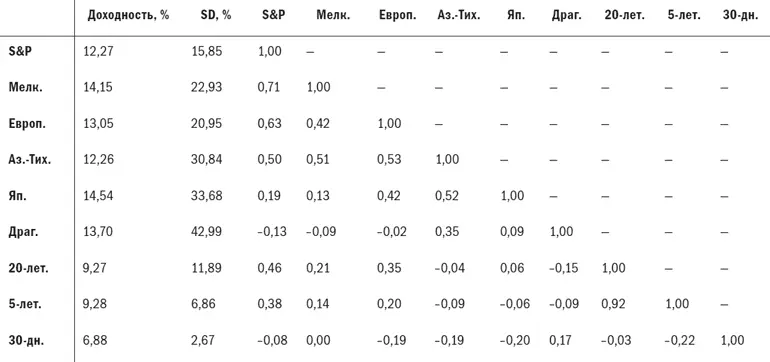770x362 pixels.
Task: Click S&P return value 12,27
Action: (x=98, y=51)
